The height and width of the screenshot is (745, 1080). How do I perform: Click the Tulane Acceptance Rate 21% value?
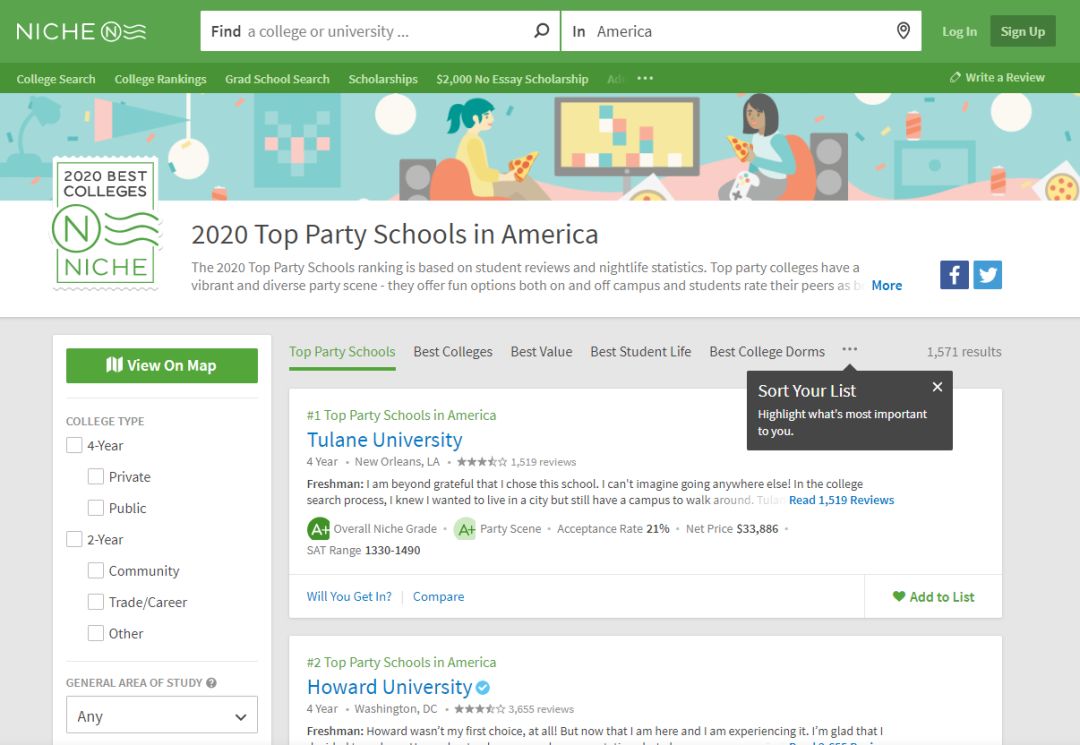658,529
